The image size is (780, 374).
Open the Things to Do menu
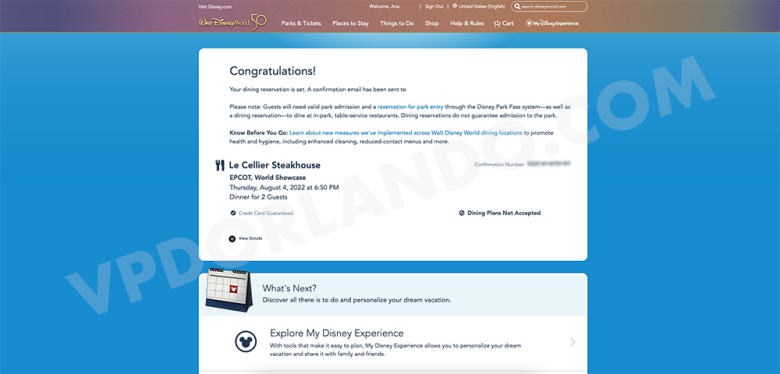[397, 23]
